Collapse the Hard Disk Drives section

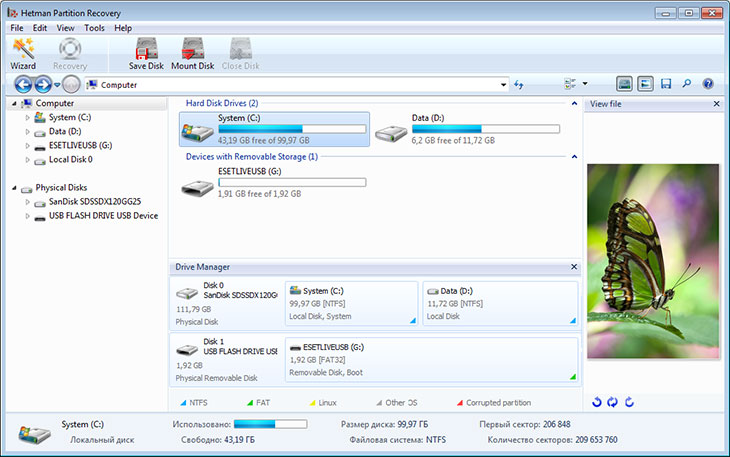574,103
